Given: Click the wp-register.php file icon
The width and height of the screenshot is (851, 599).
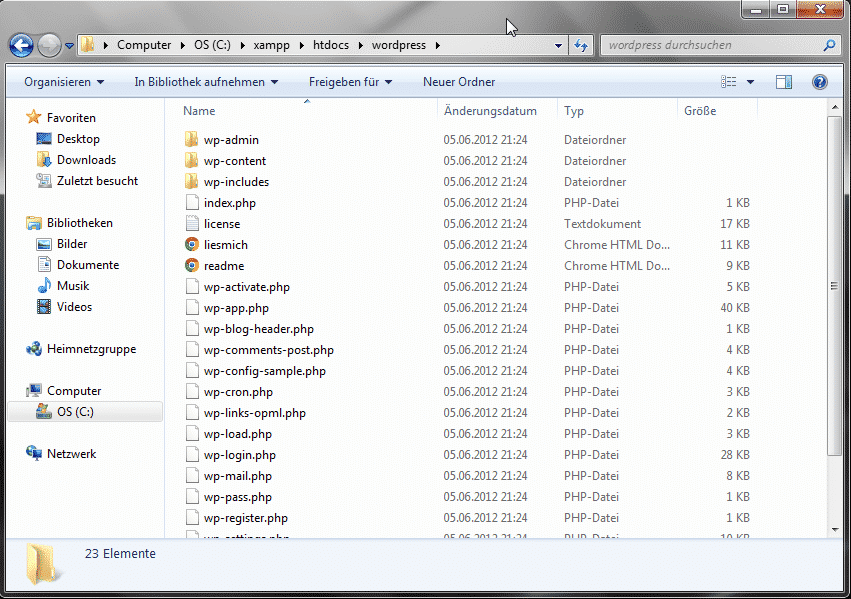Looking at the screenshot, I should coord(192,518).
